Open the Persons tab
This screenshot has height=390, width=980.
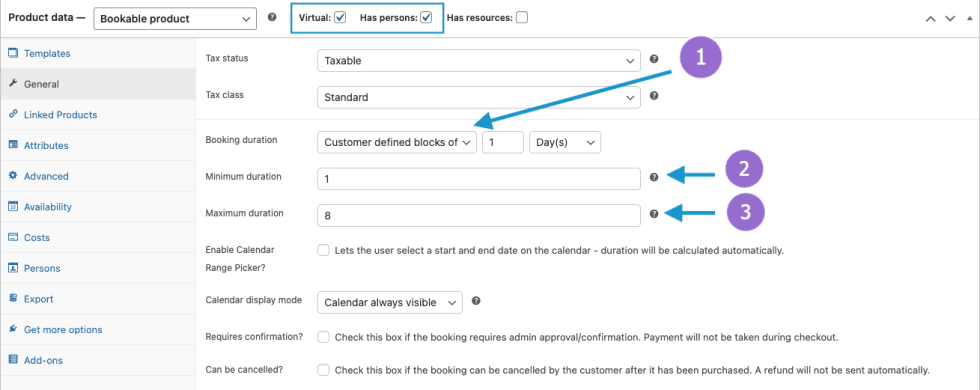tap(42, 268)
